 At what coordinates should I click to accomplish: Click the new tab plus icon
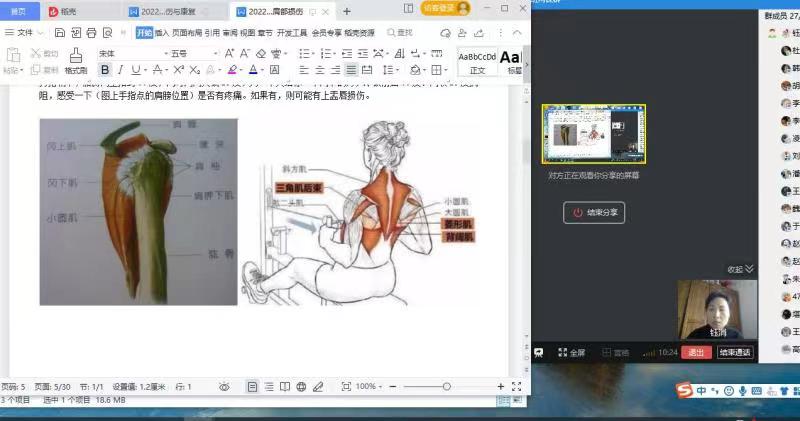347,11
